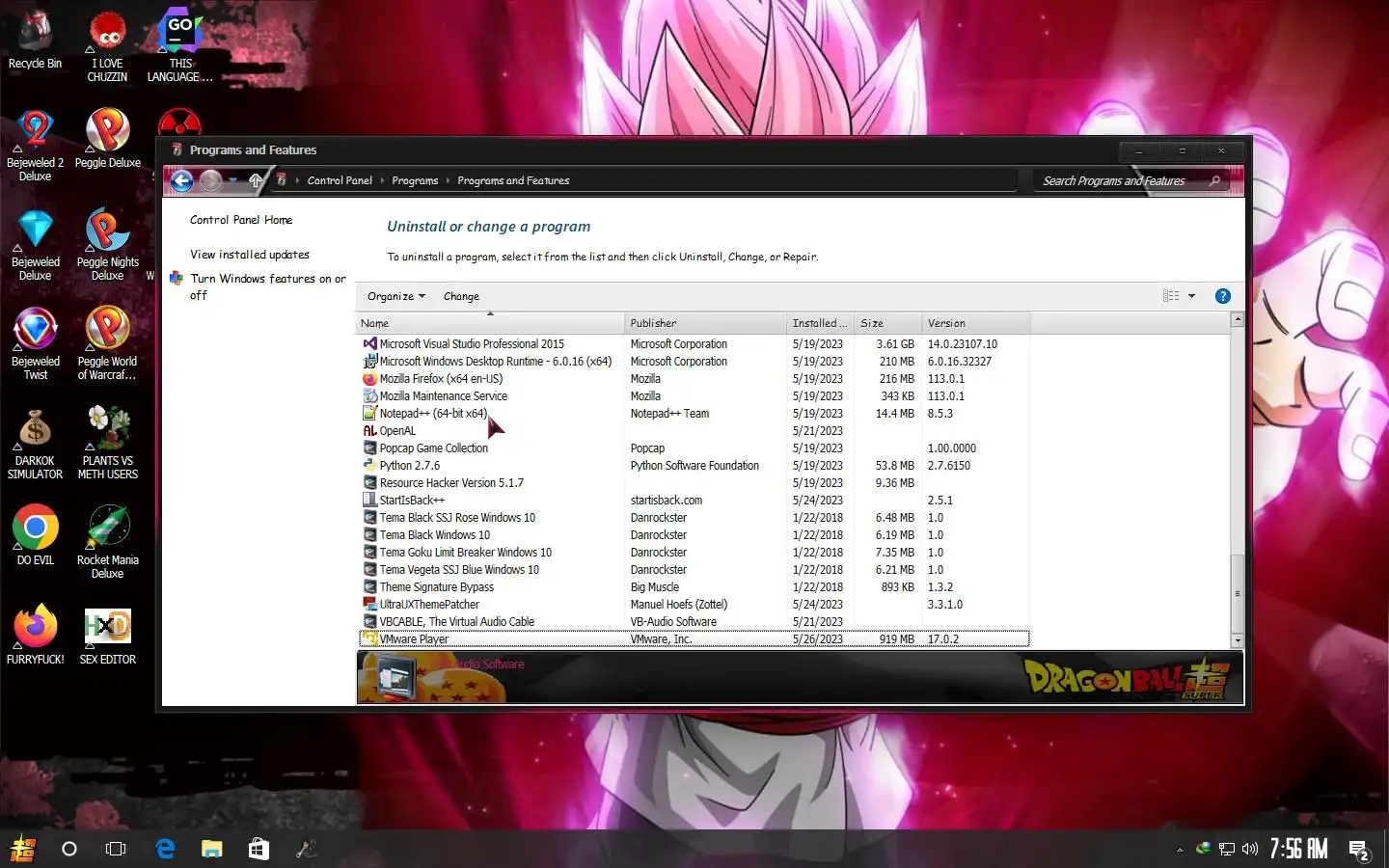This screenshot has width=1389, height=868.
Task: Open Turn Windows features on or off
Action: click(x=267, y=286)
